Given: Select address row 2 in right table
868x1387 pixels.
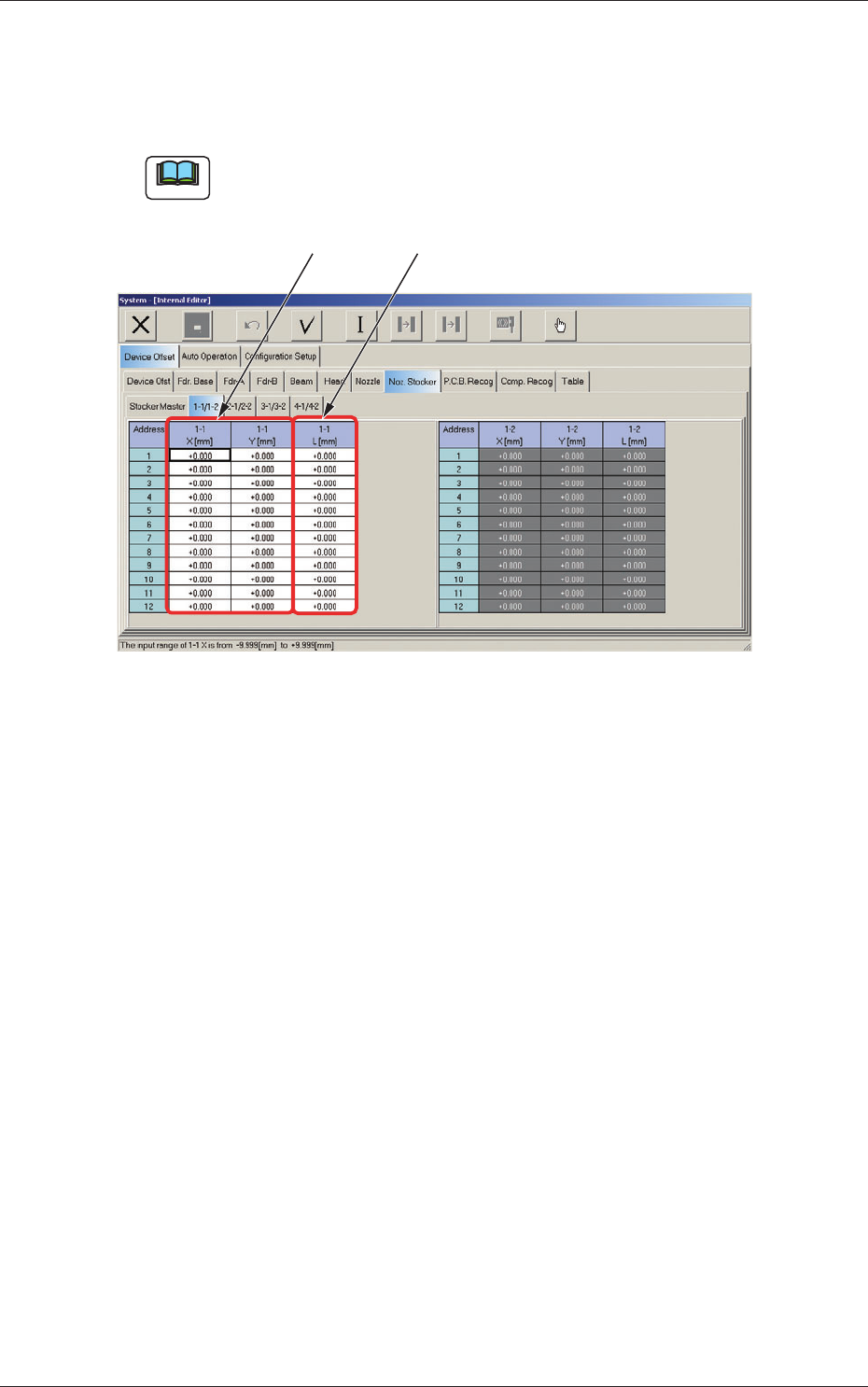Looking at the screenshot, I should pyautogui.click(x=458, y=469).
